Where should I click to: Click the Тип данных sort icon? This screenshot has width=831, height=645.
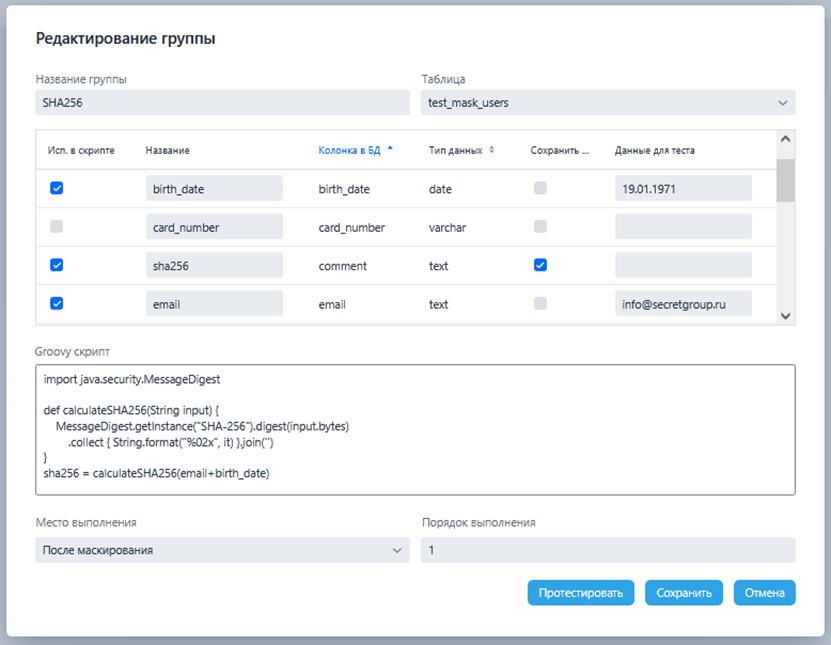pyautogui.click(x=491, y=150)
